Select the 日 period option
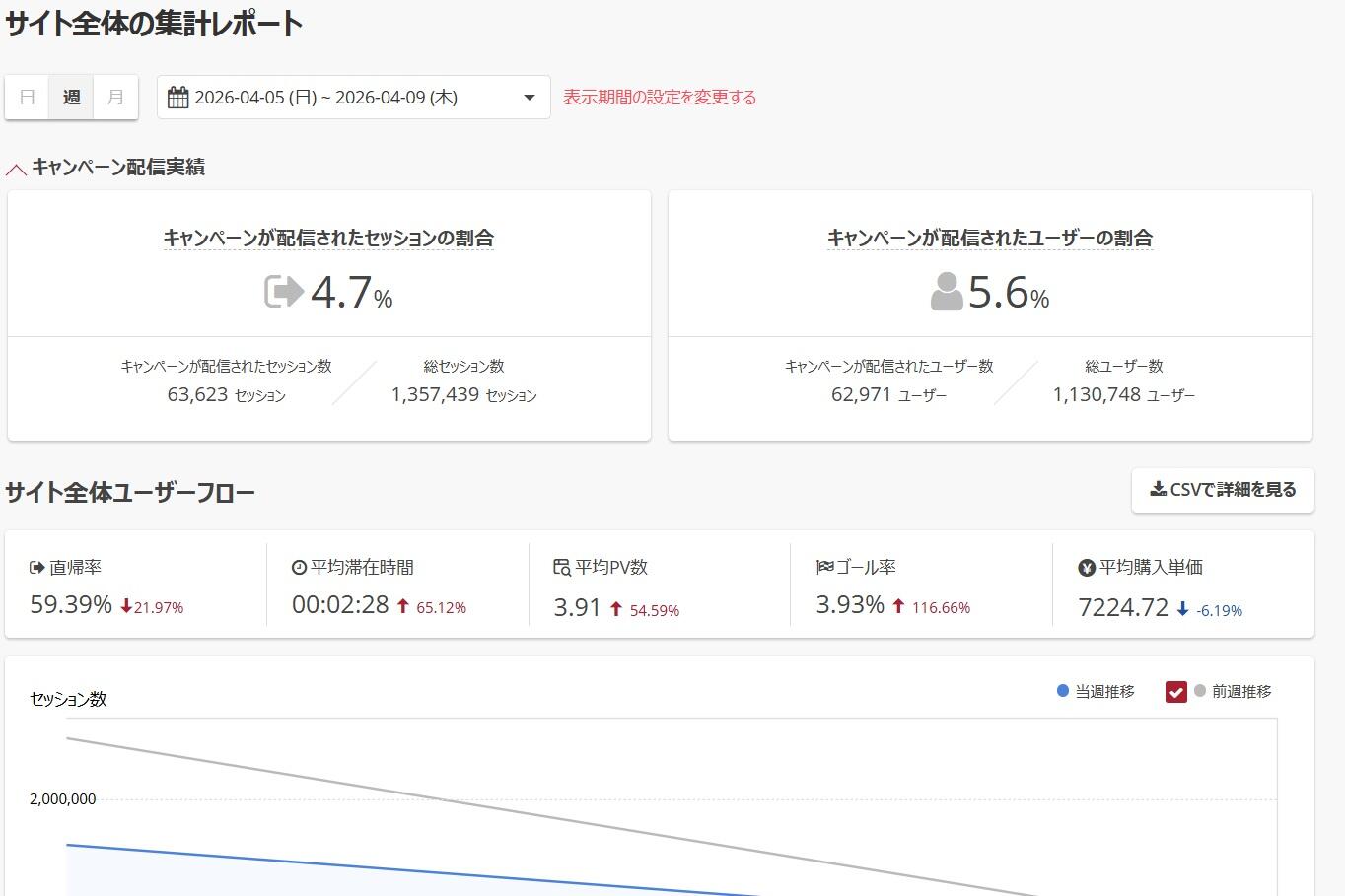This screenshot has width=1345, height=896. tap(27, 97)
